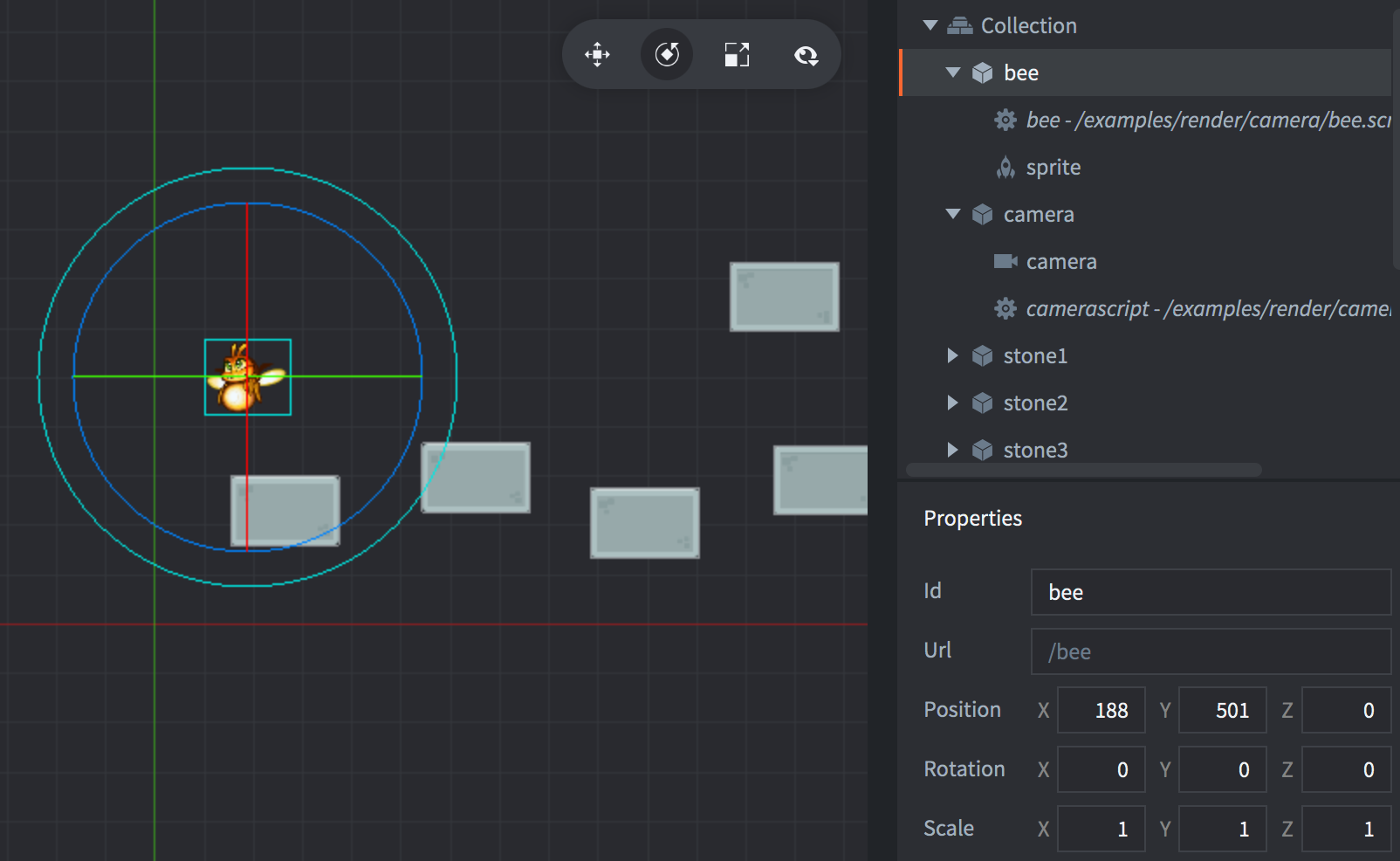This screenshot has width=1400, height=861.
Task: Expand the stone1 game object
Action: click(953, 355)
